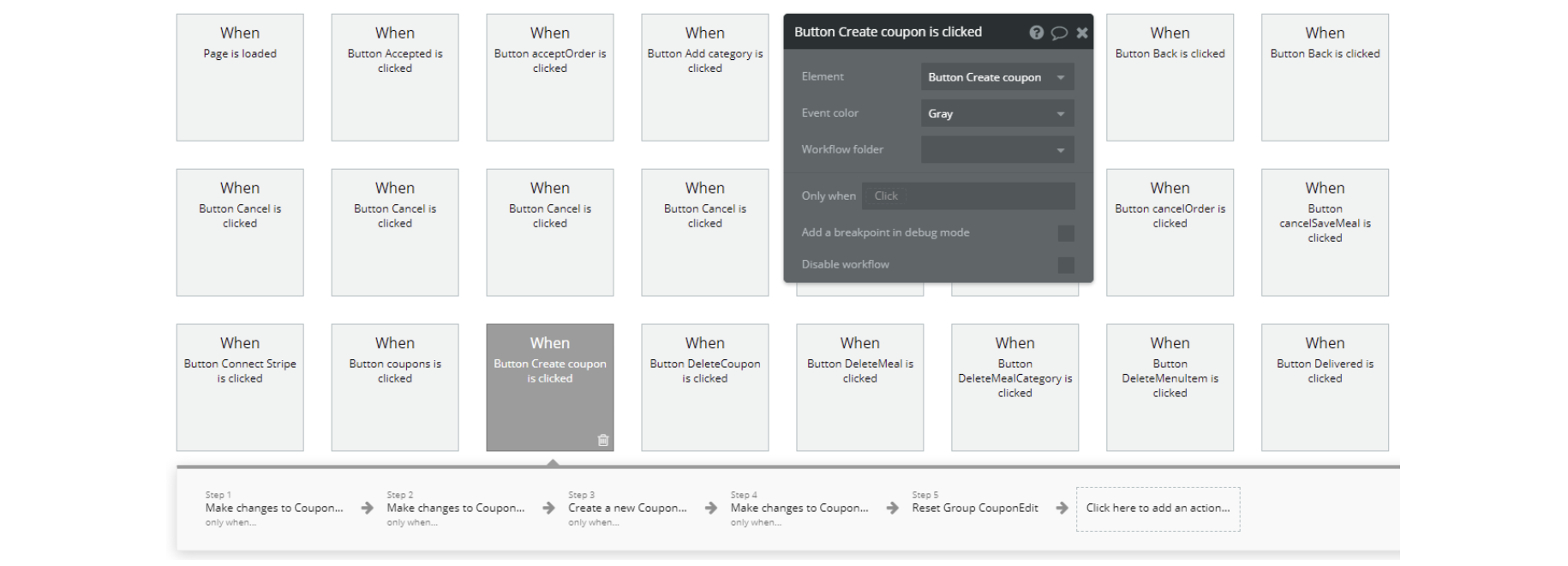
Task: Open Step 3 Create a new Coupon
Action: [627, 509]
